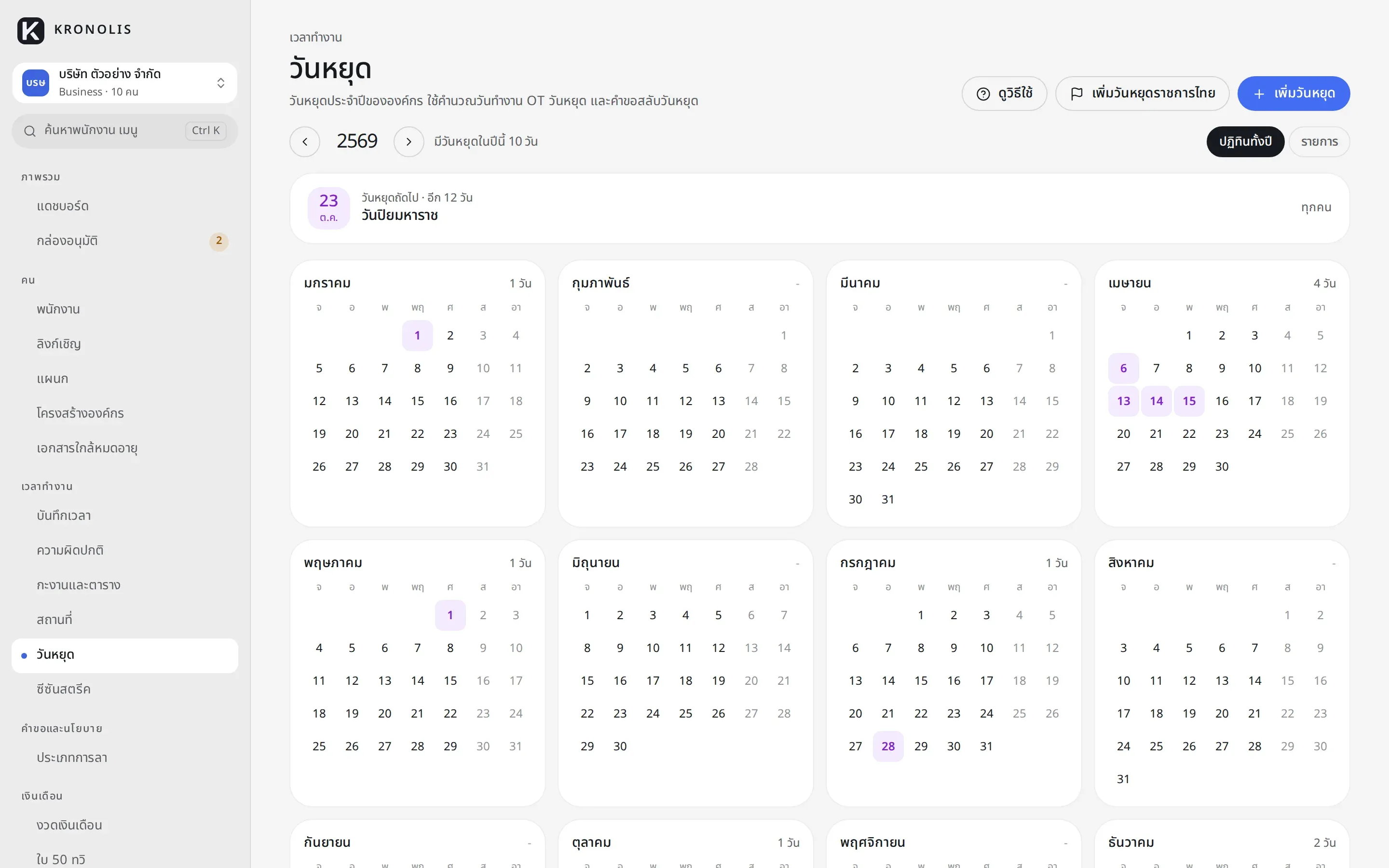This screenshot has width=1389, height=868.
Task: Open แผนก menu item
Action: 124,379
